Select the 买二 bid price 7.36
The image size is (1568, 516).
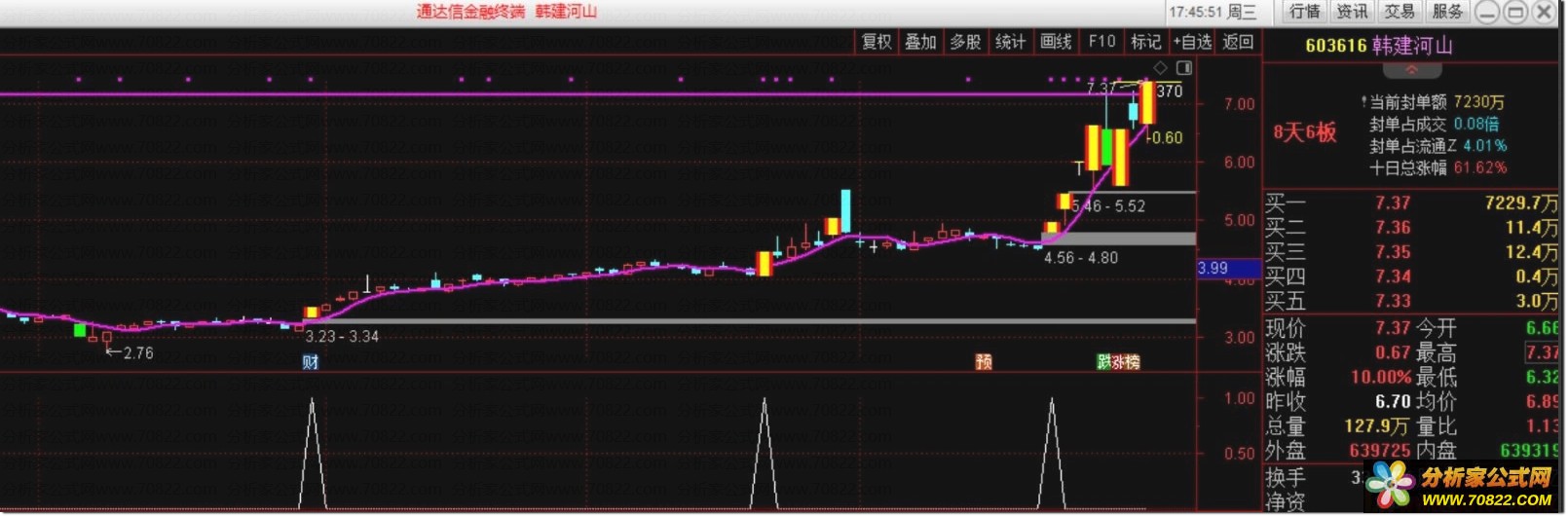click(1393, 228)
